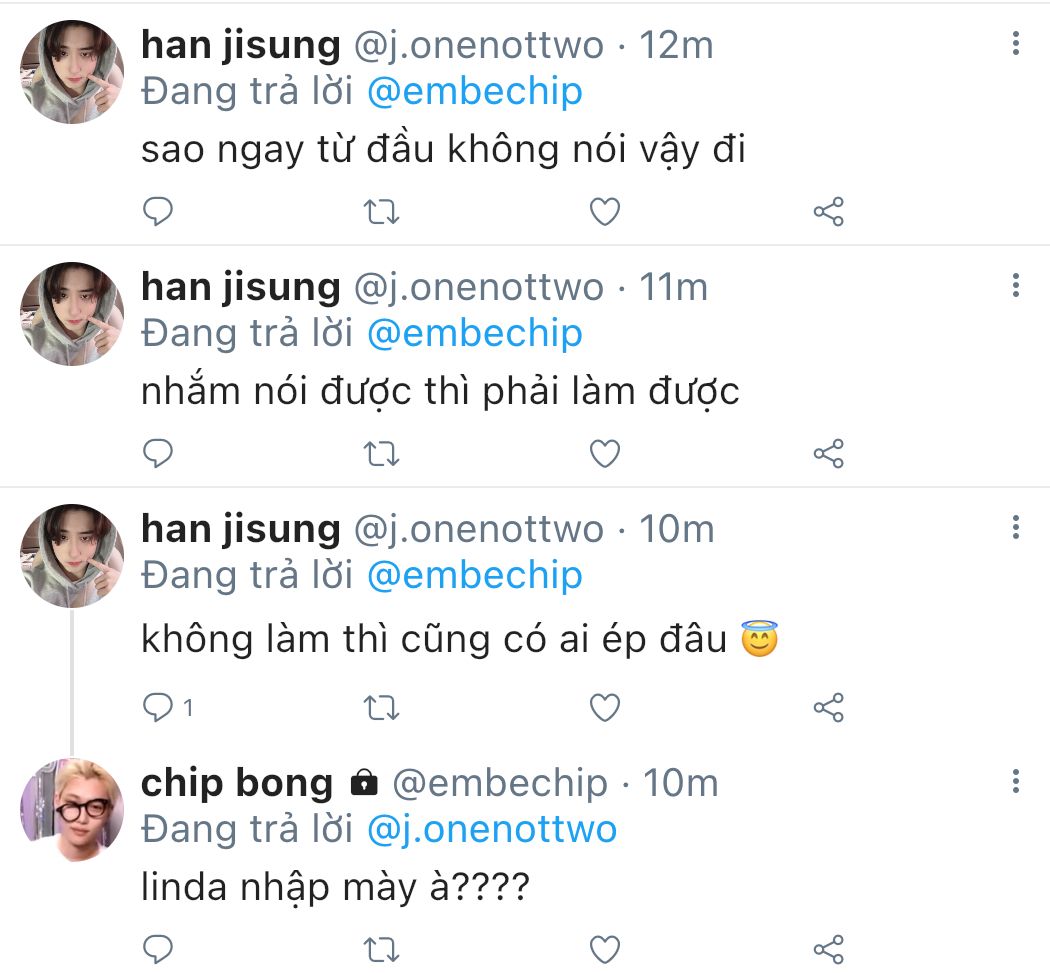This screenshot has width=1050, height=973.
Task: Open the @j.onenottwo mention in chip bong's reply
Action: (492, 829)
